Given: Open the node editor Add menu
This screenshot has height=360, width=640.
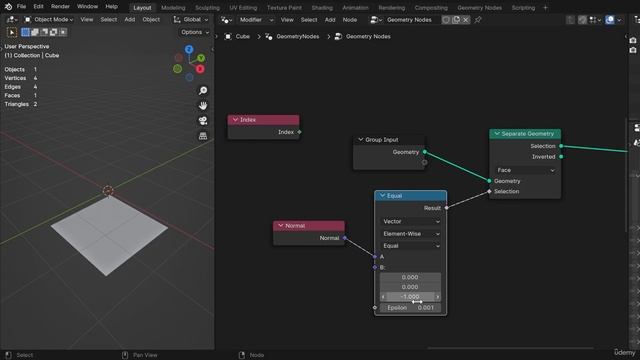Looking at the screenshot, I should [x=330, y=20].
